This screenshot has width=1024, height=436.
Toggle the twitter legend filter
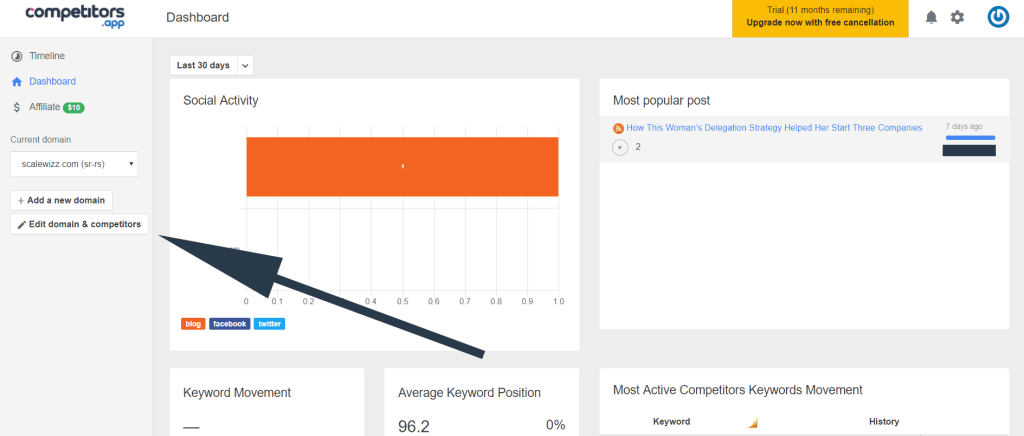click(269, 324)
